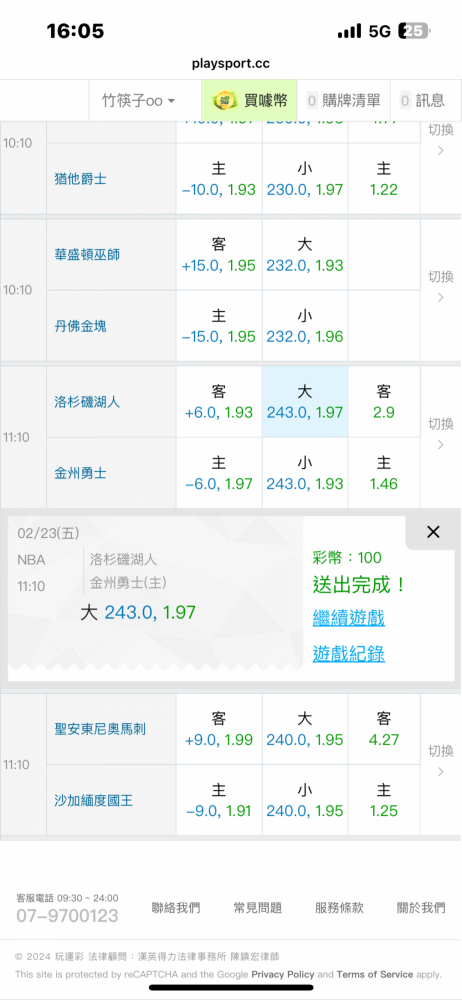This screenshot has width=462, height=1000.
Task: Select moneyline 客 4.27 for 馬刺
Action: (x=384, y=729)
